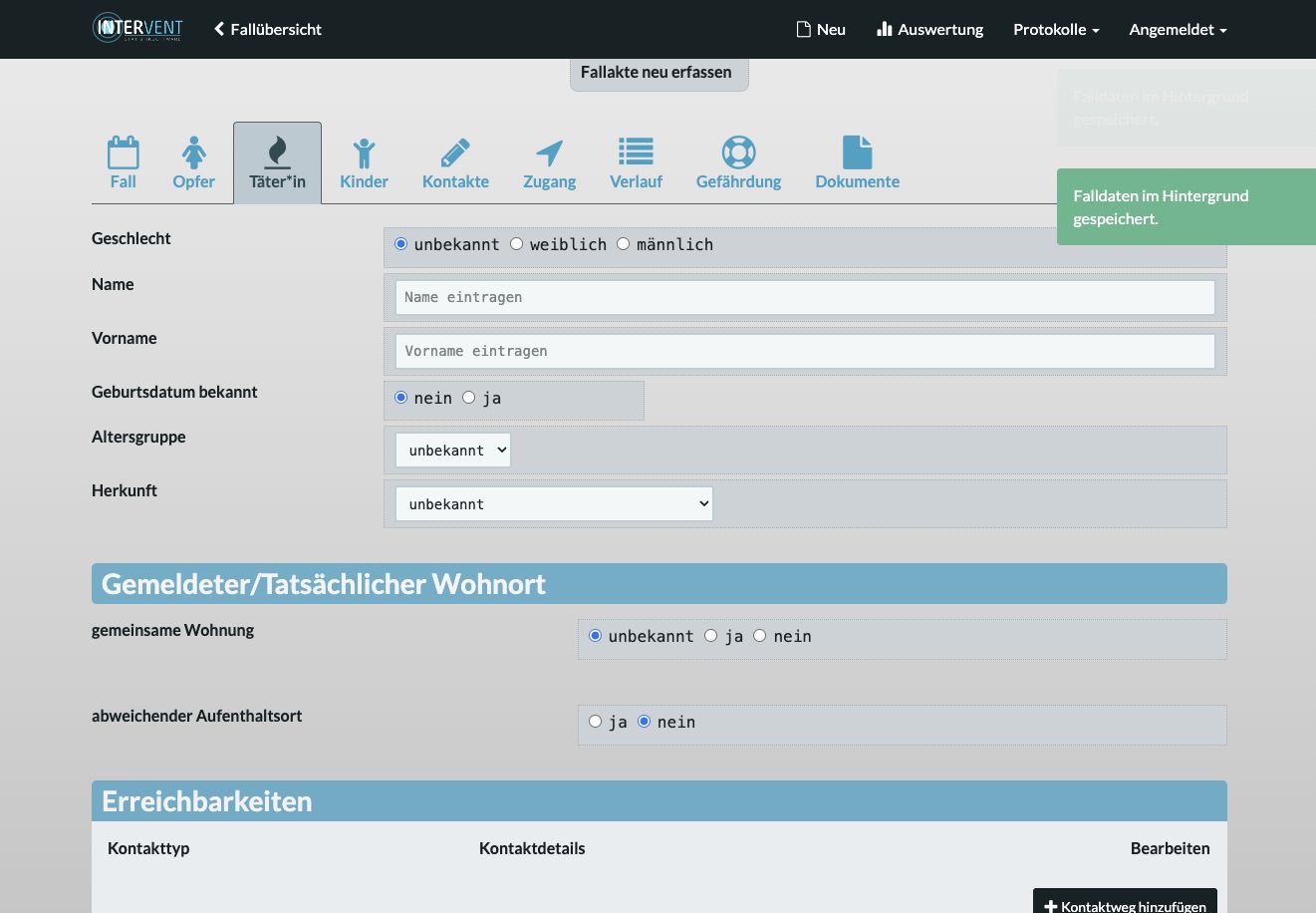This screenshot has height=913, width=1316.
Task: Set Geschlecht to männlich
Action: 624,244
